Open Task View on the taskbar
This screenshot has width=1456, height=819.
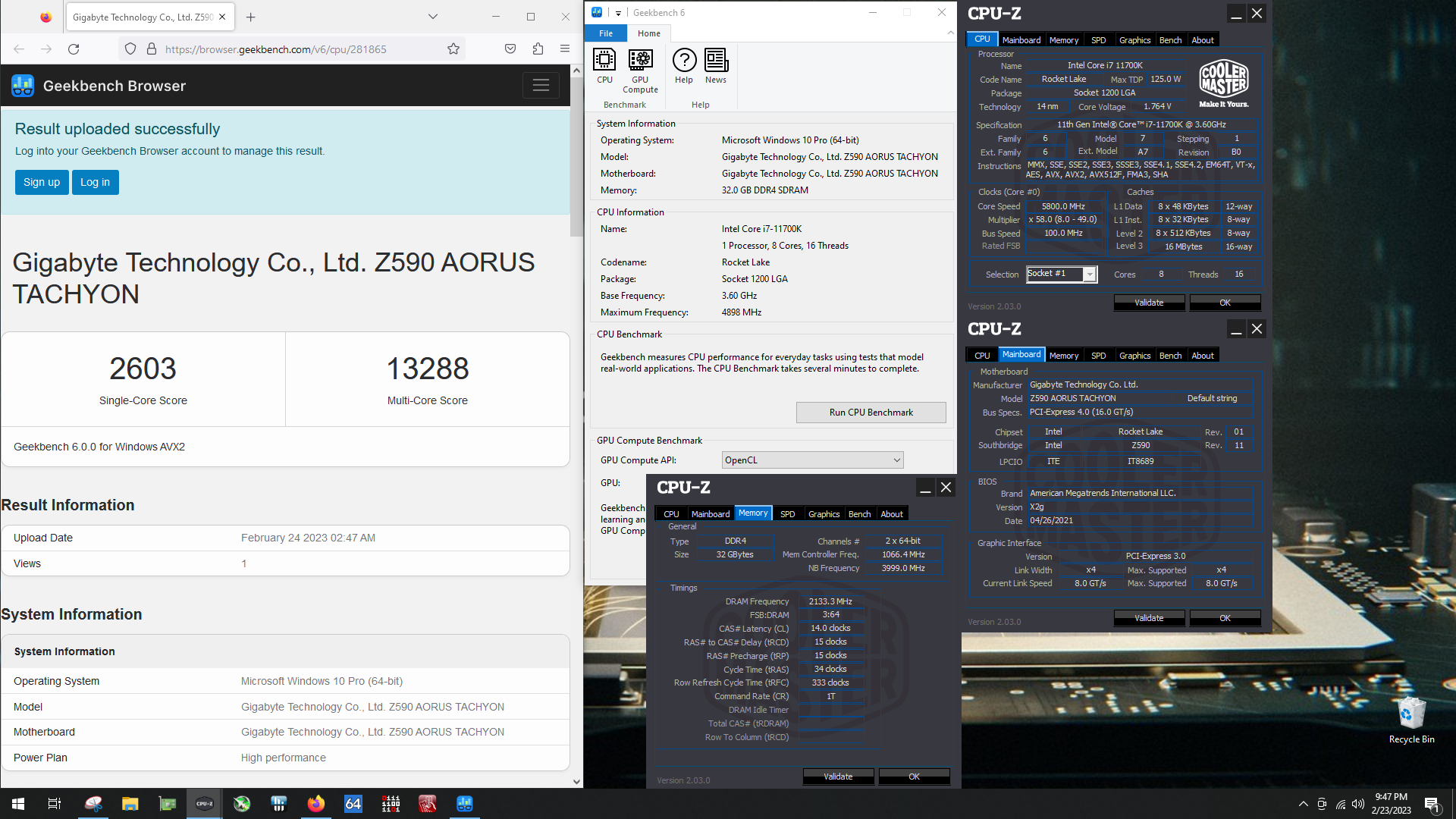tap(55, 804)
